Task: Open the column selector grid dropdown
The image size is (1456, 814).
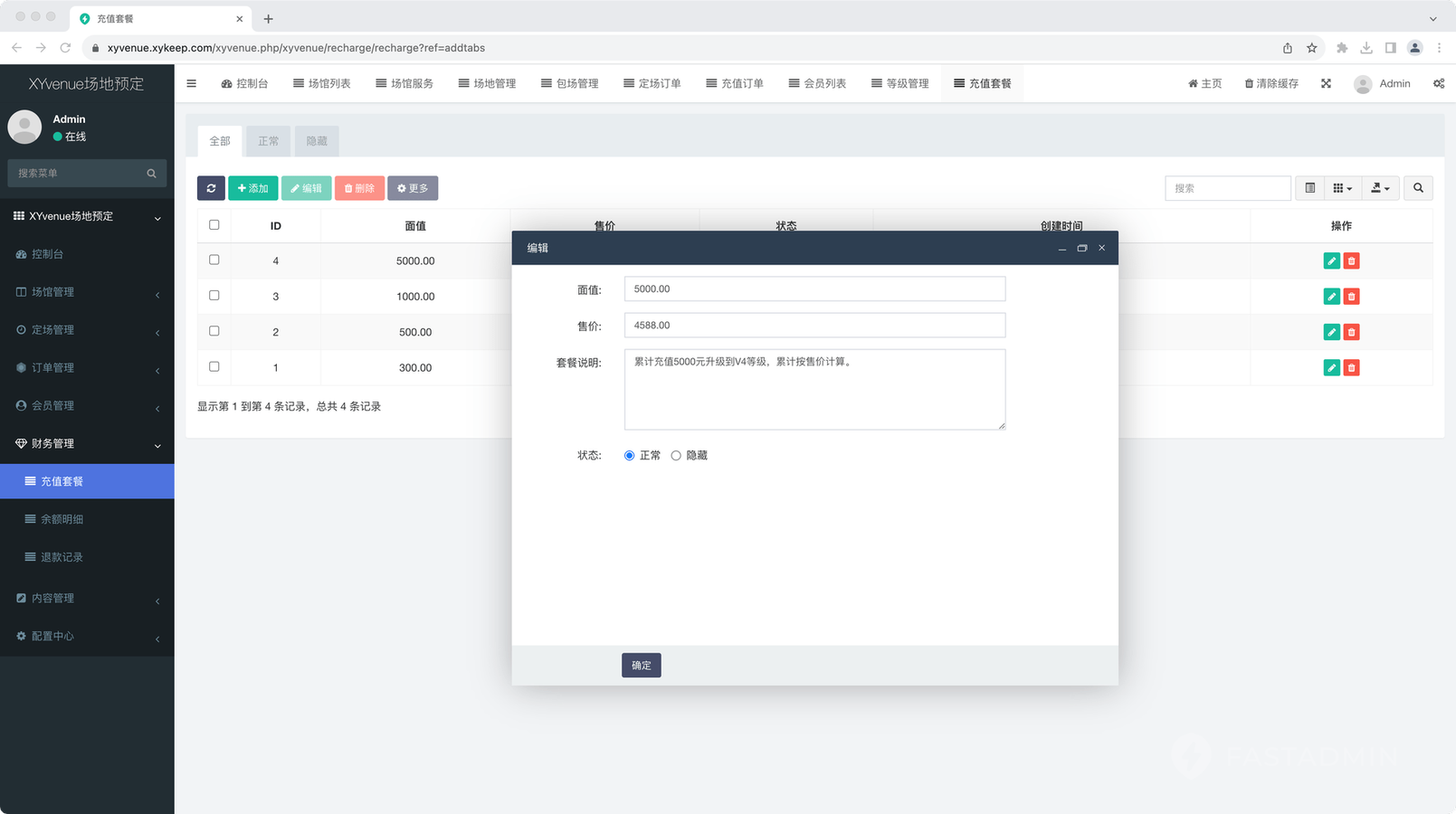Action: pos(1342,188)
